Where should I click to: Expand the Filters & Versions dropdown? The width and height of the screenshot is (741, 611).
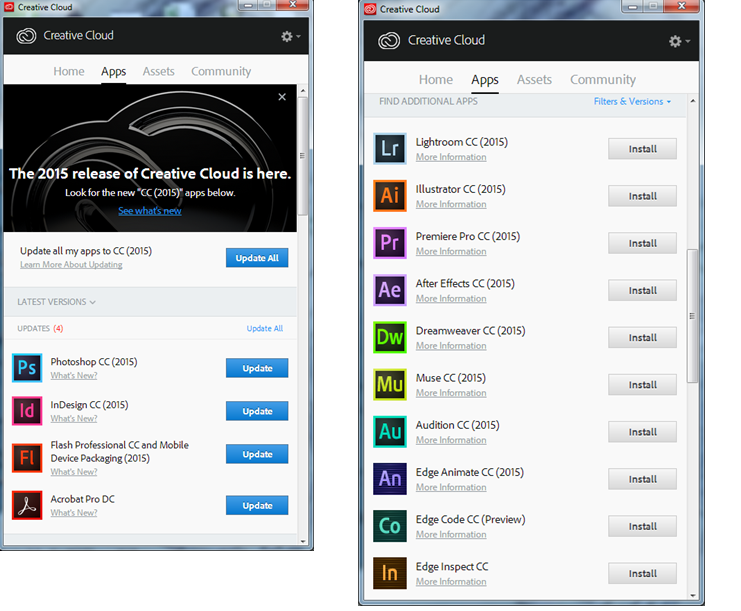pos(632,101)
